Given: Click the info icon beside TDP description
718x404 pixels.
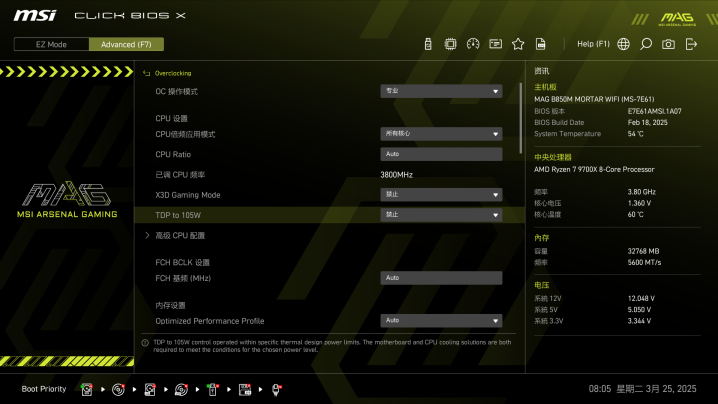Looking at the screenshot, I should pos(145,343).
